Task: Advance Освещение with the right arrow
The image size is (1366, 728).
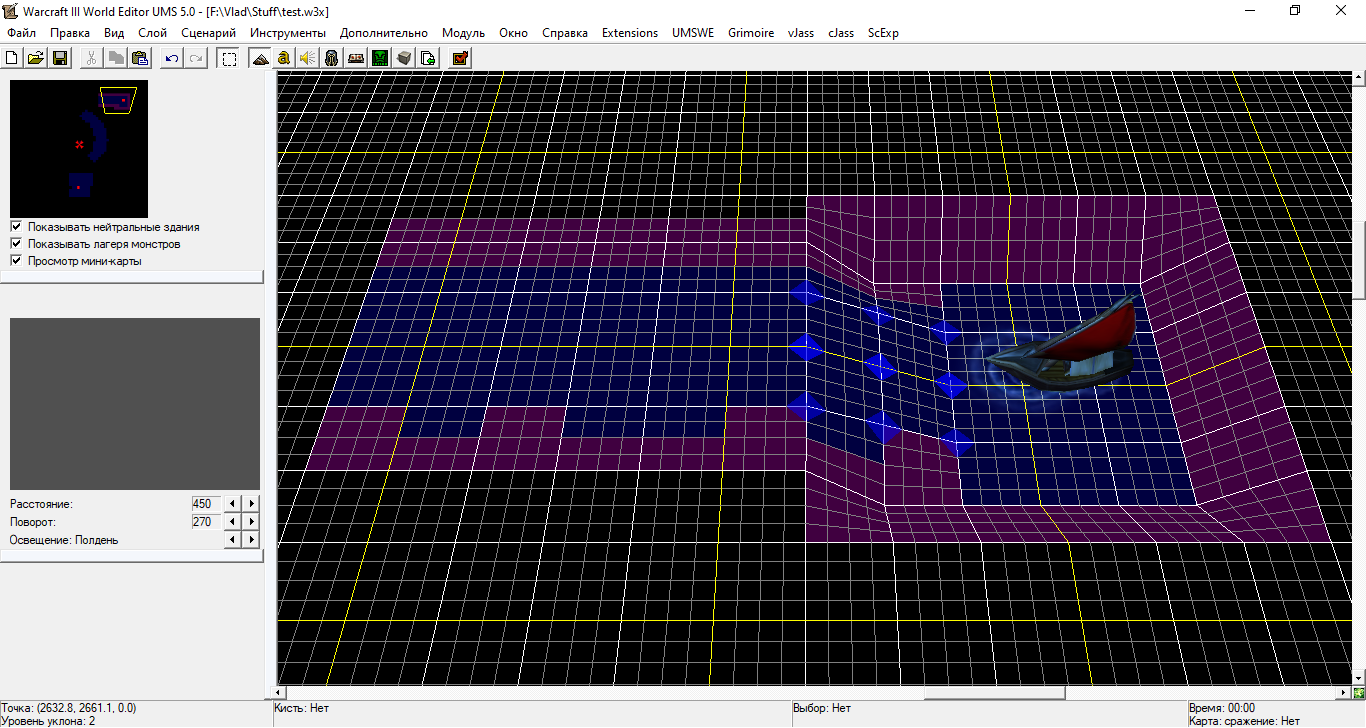Action: point(252,540)
